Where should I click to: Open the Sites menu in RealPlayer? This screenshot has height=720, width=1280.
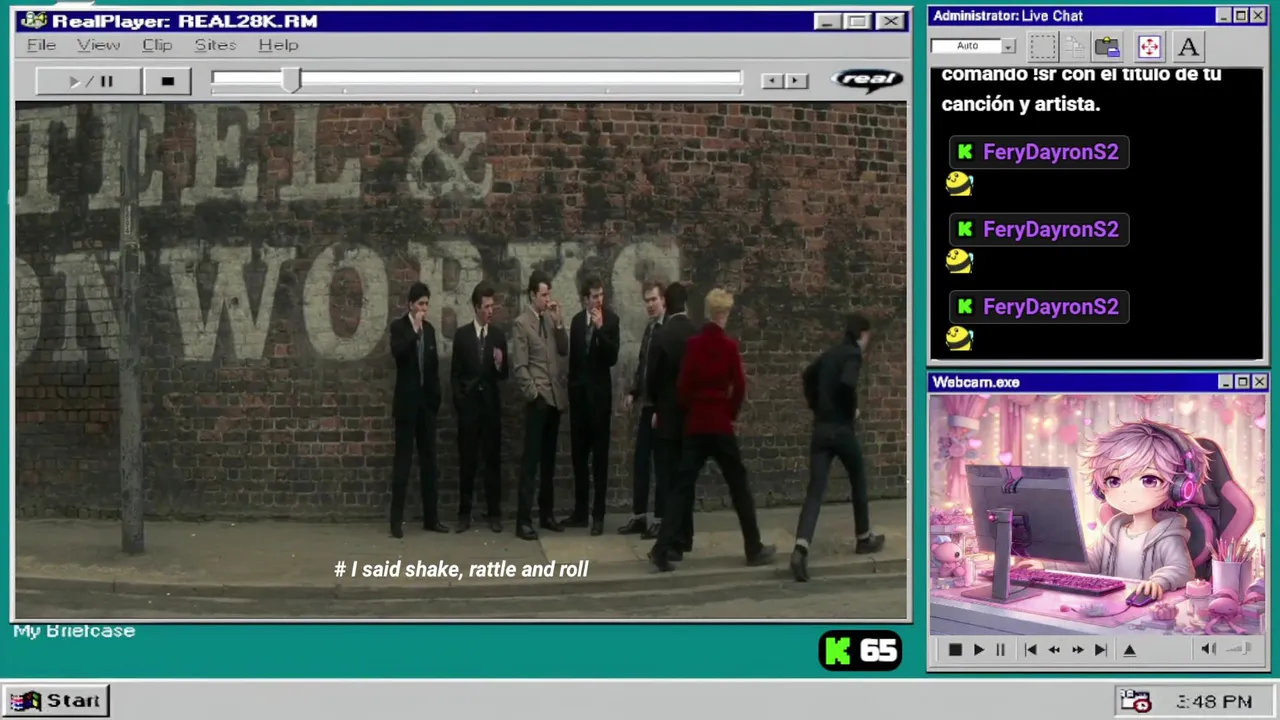tap(215, 45)
